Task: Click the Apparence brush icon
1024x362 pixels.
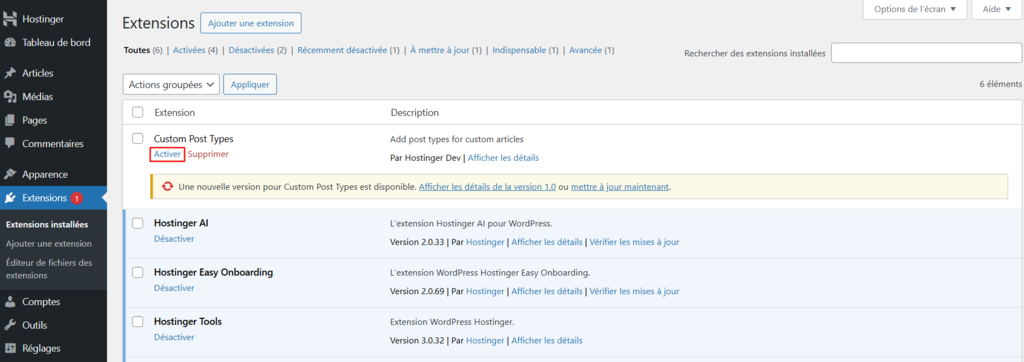Action: coord(10,174)
